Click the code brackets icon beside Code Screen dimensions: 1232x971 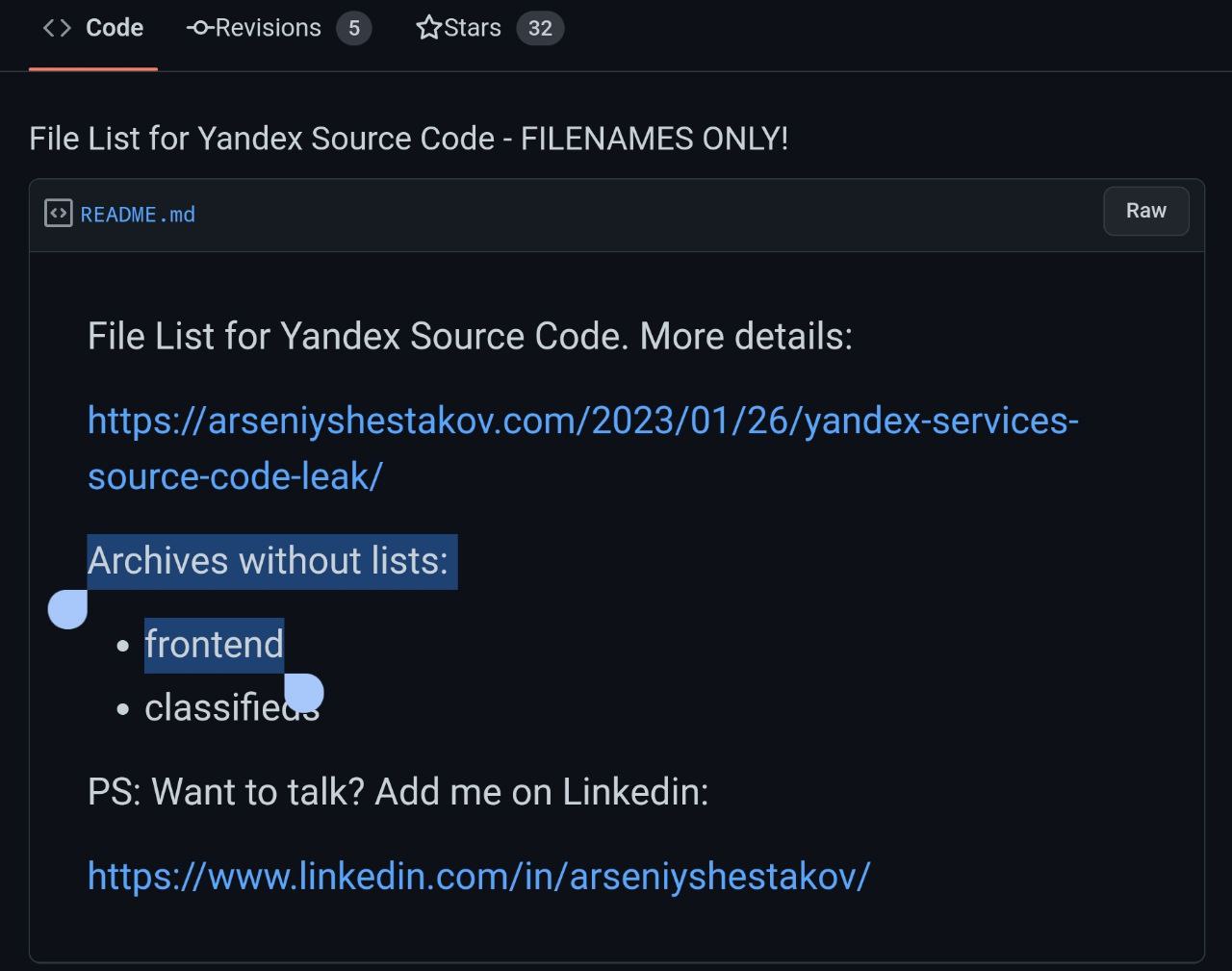(x=57, y=28)
